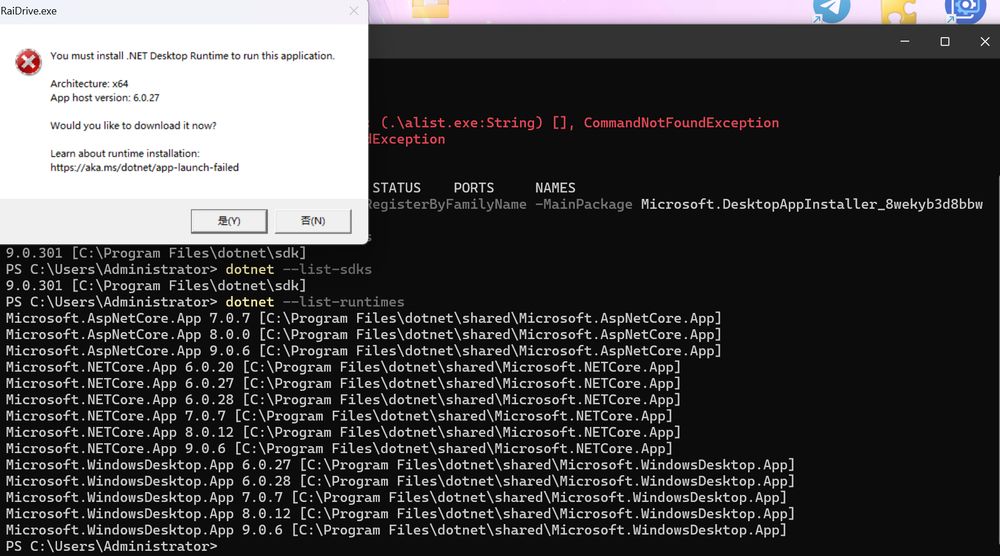Screen dimensions: 1000x556
Task: Click the Microsoft.NETCore.App 6.0.28 line
Action: [343, 400]
